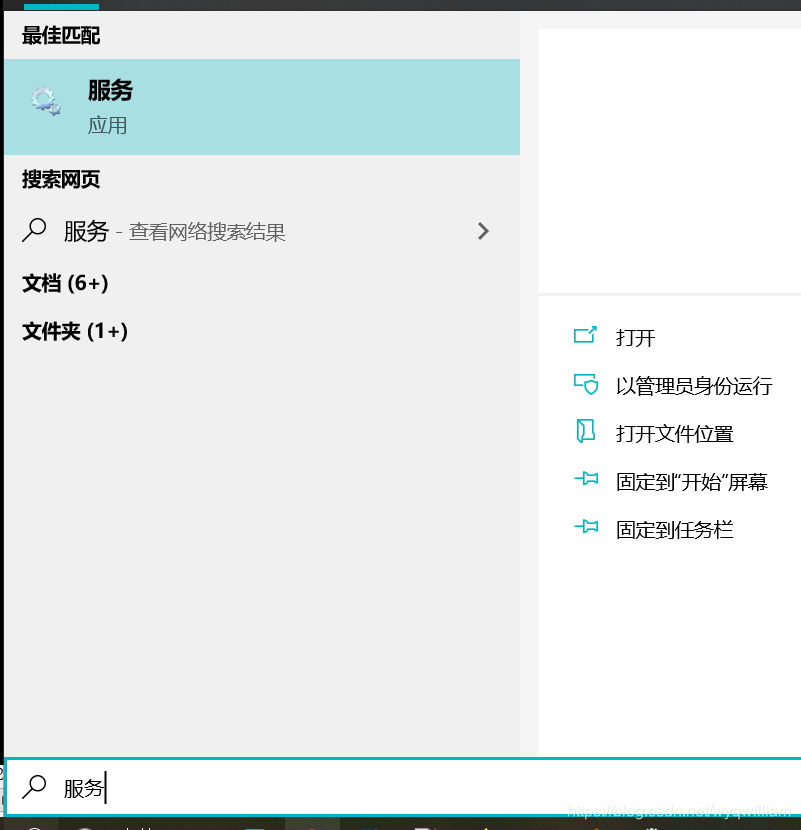
Task: Choose 固定到"开始"屏幕
Action: (x=692, y=482)
